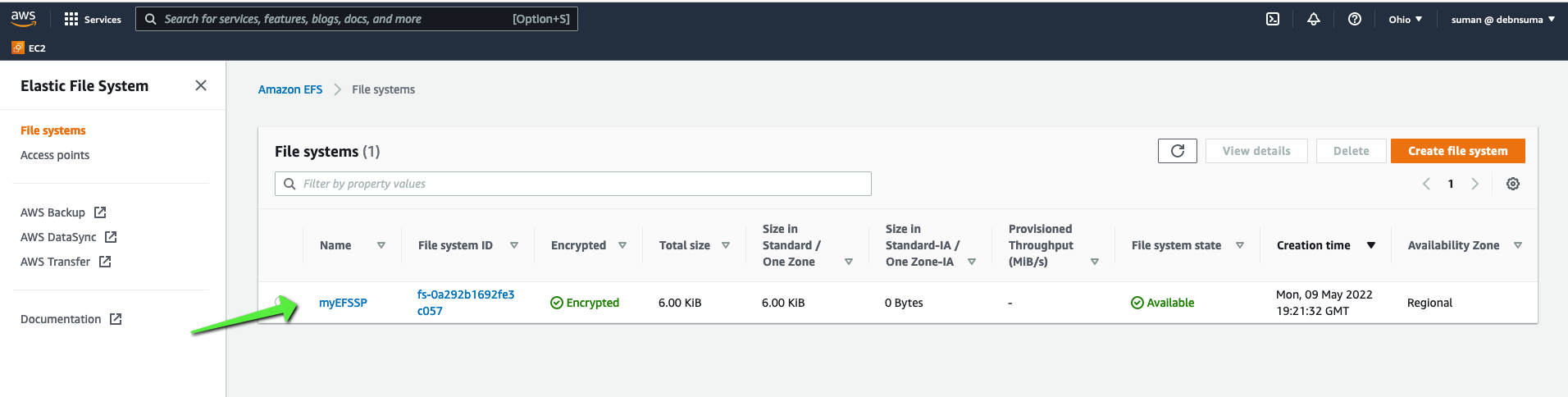Click the Create file system button
The width and height of the screenshot is (1568, 397).
(x=1458, y=151)
